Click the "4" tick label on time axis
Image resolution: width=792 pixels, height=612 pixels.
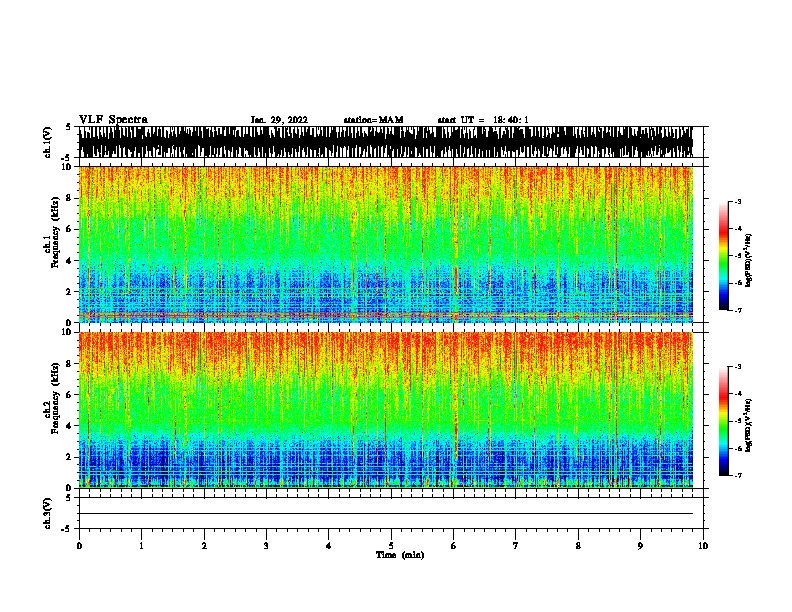click(x=329, y=546)
